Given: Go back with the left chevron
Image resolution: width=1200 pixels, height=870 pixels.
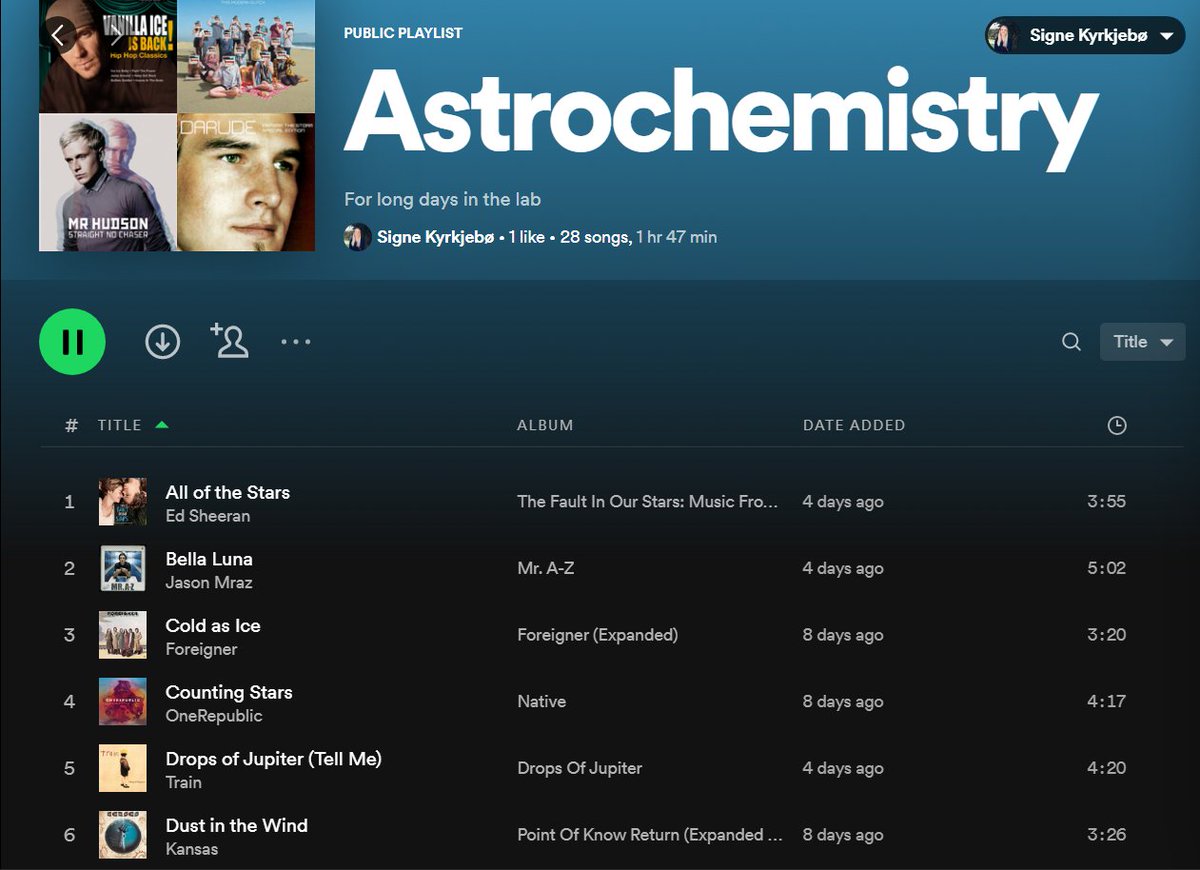Looking at the screenshot, I should (57, 36).
